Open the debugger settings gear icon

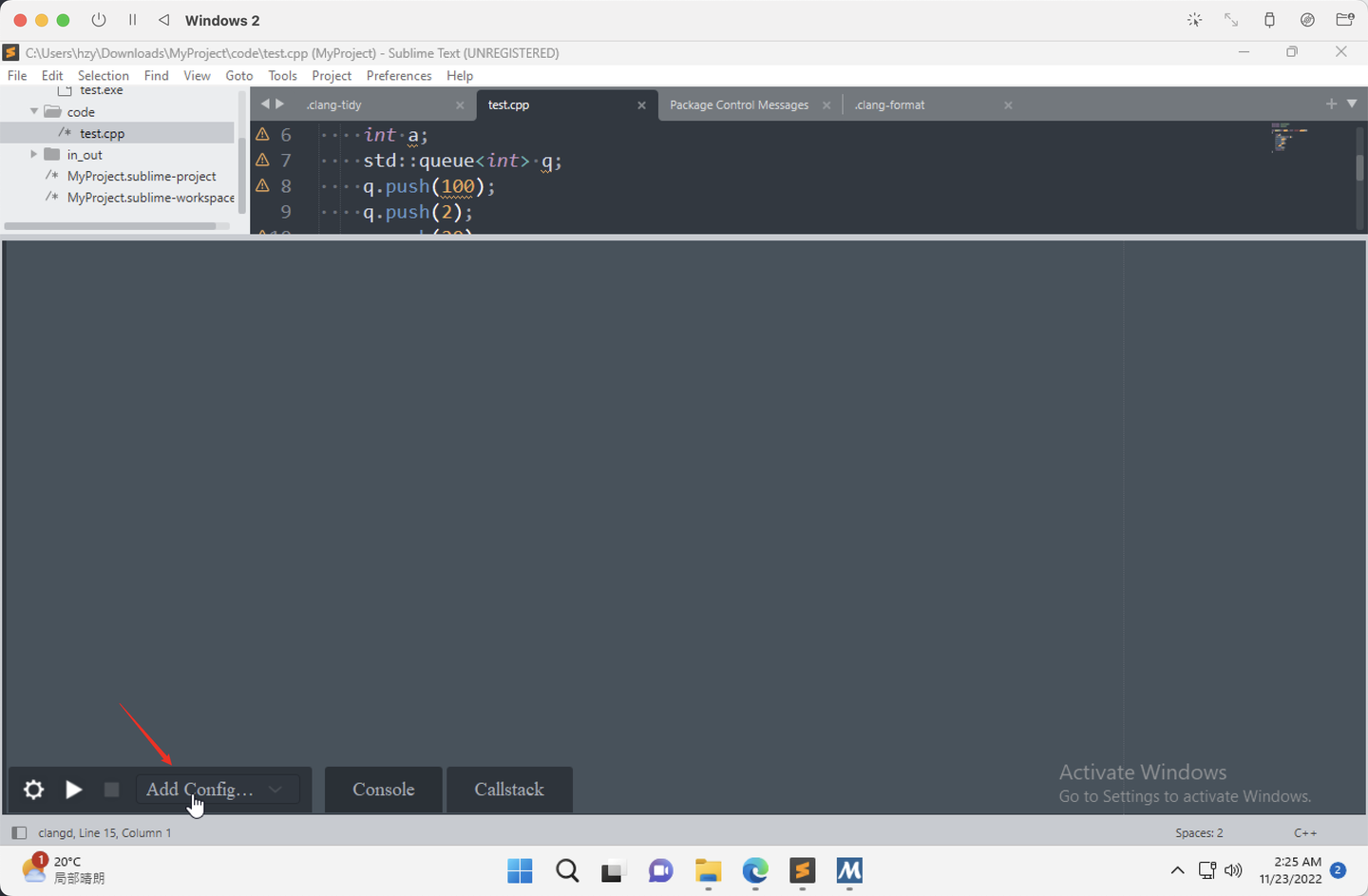tap(33, 790)
